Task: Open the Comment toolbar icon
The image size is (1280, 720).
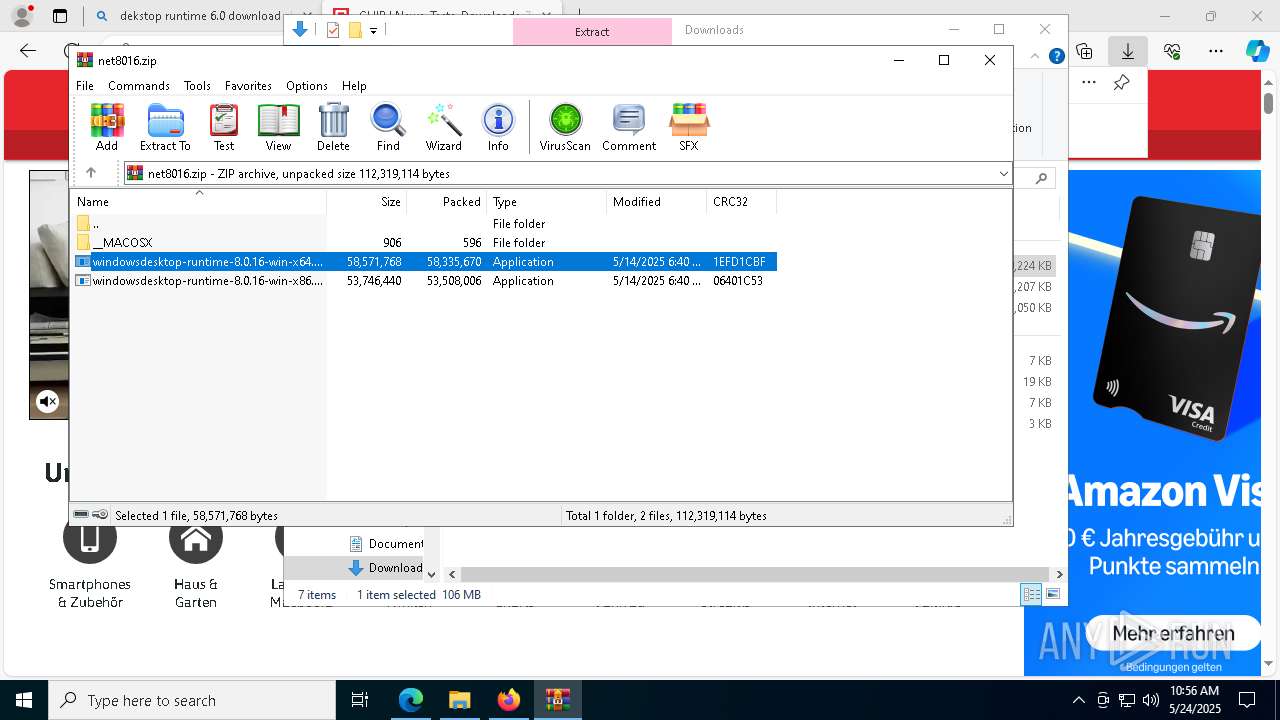Action: pos(629,127)
